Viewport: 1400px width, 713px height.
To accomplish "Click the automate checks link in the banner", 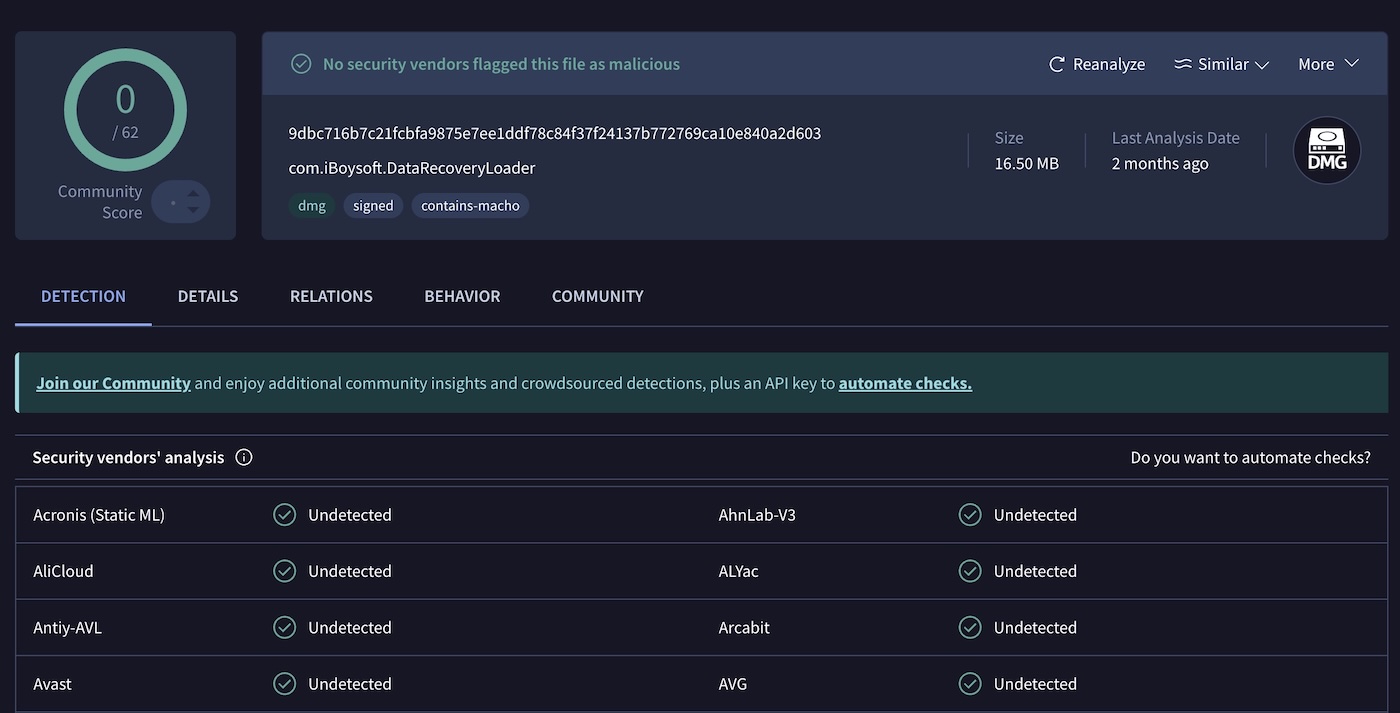I will tap(904, 382).
